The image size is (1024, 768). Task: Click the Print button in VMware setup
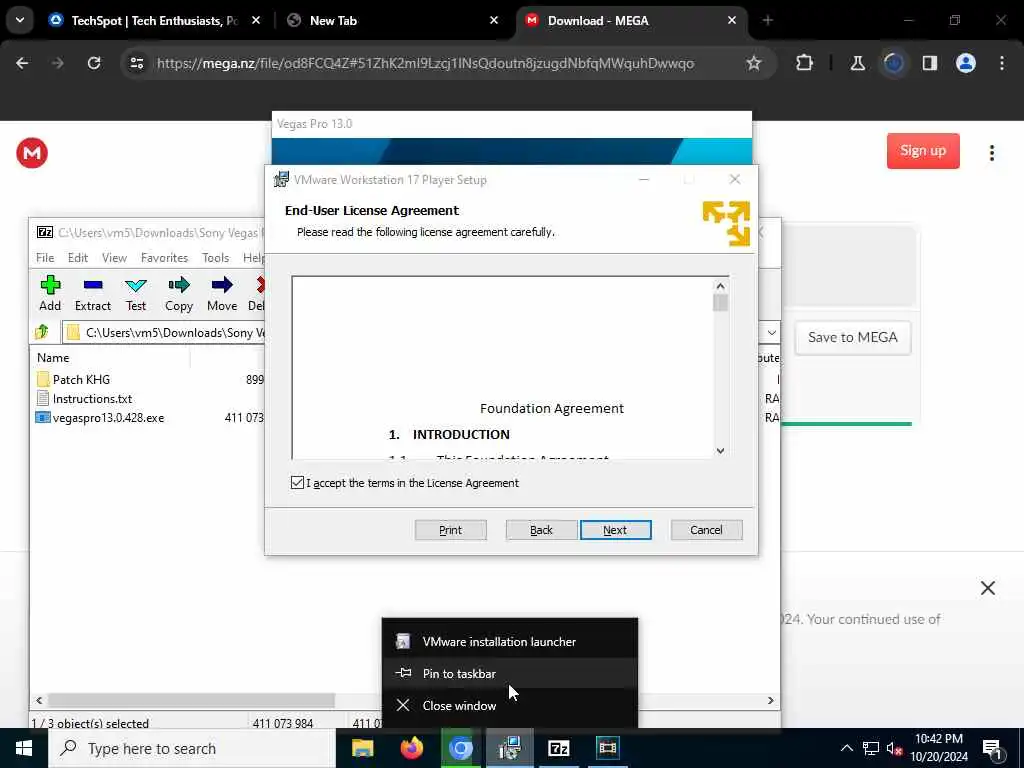coord(451,530)
